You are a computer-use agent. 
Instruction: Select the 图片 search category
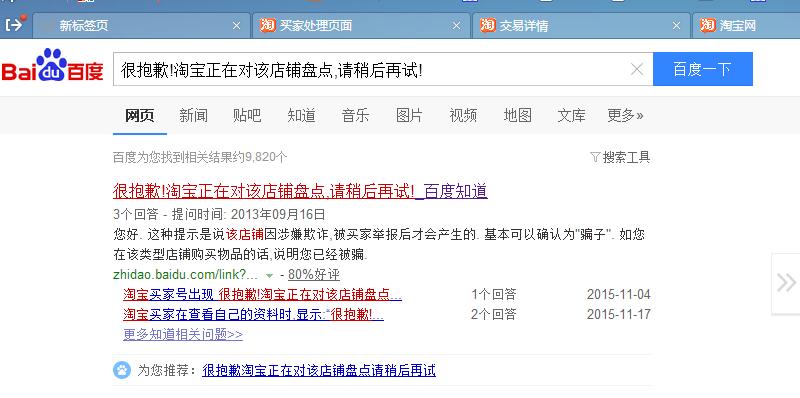click(x=409, y=115)
